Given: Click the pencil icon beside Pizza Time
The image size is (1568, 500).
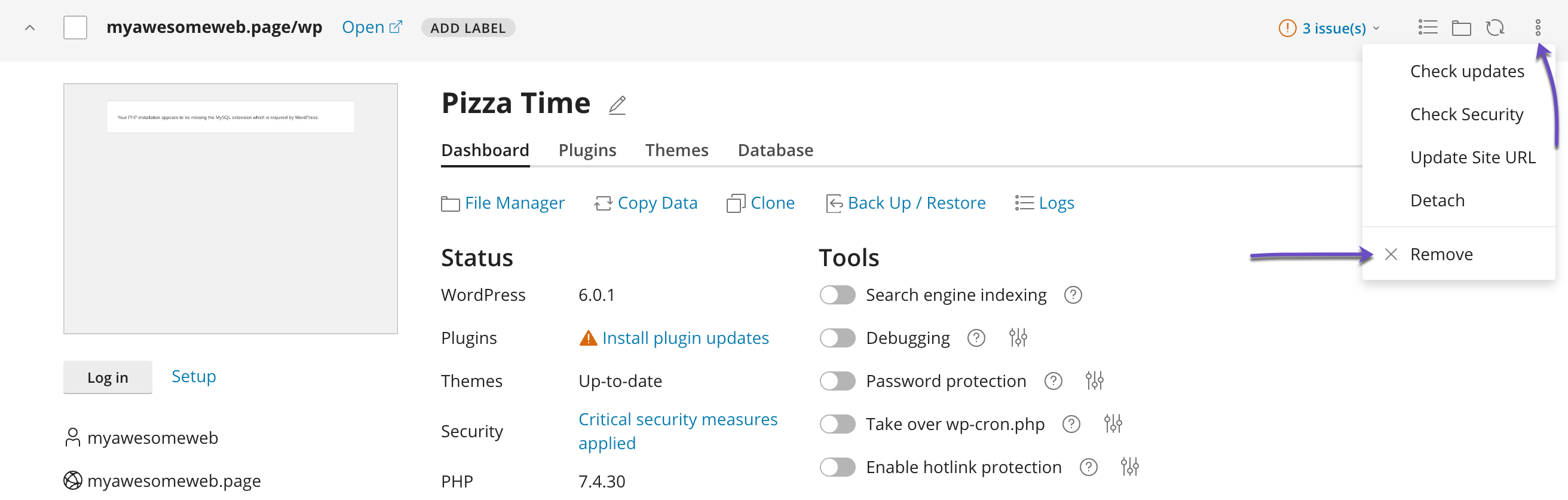Looking at the screenshot, I should tap(617, 105).
